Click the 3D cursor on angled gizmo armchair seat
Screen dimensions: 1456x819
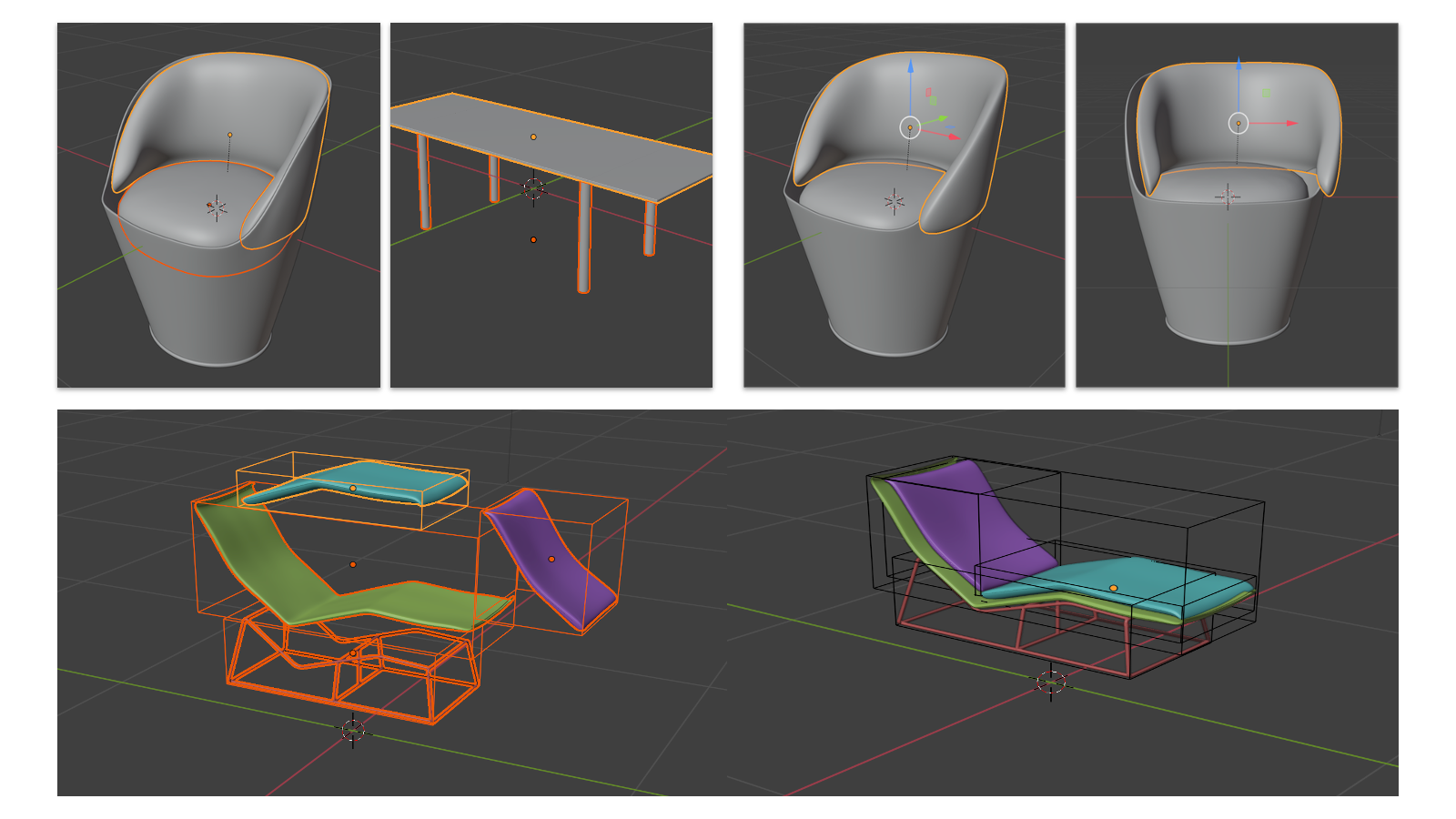pos(895,202)
